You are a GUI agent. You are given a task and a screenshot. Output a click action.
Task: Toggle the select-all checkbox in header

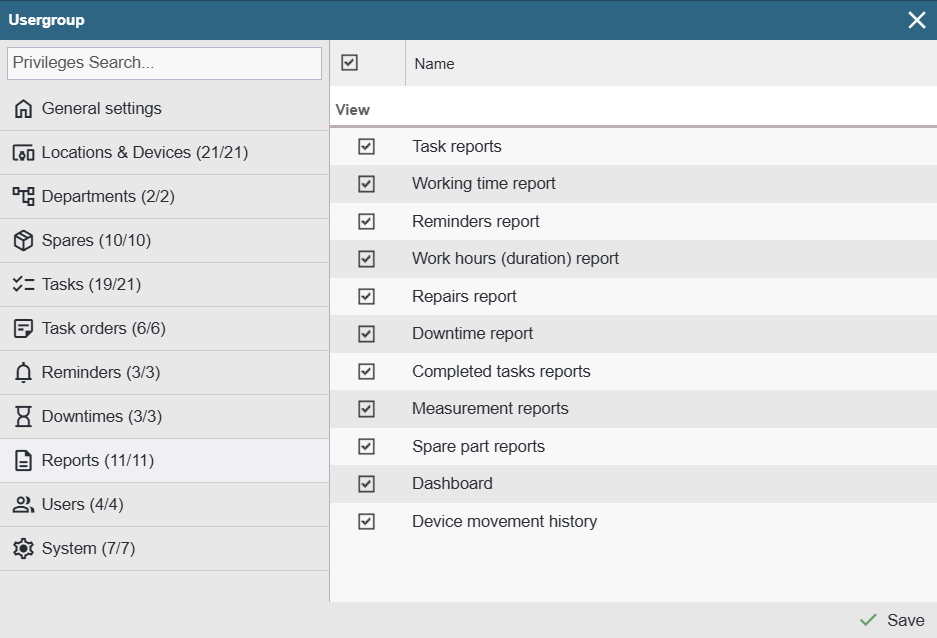tap(349, 63)
